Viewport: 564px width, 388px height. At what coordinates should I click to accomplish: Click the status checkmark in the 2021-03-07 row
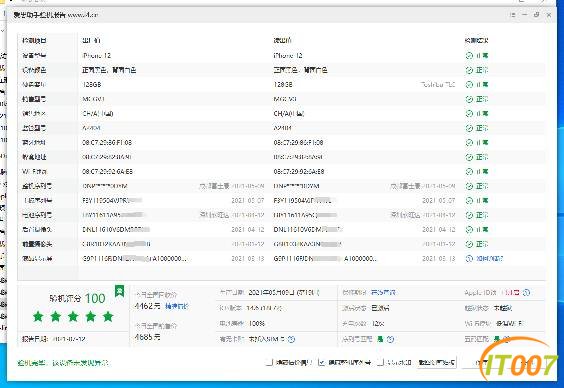pyautogui.click(x=469, y=200)
